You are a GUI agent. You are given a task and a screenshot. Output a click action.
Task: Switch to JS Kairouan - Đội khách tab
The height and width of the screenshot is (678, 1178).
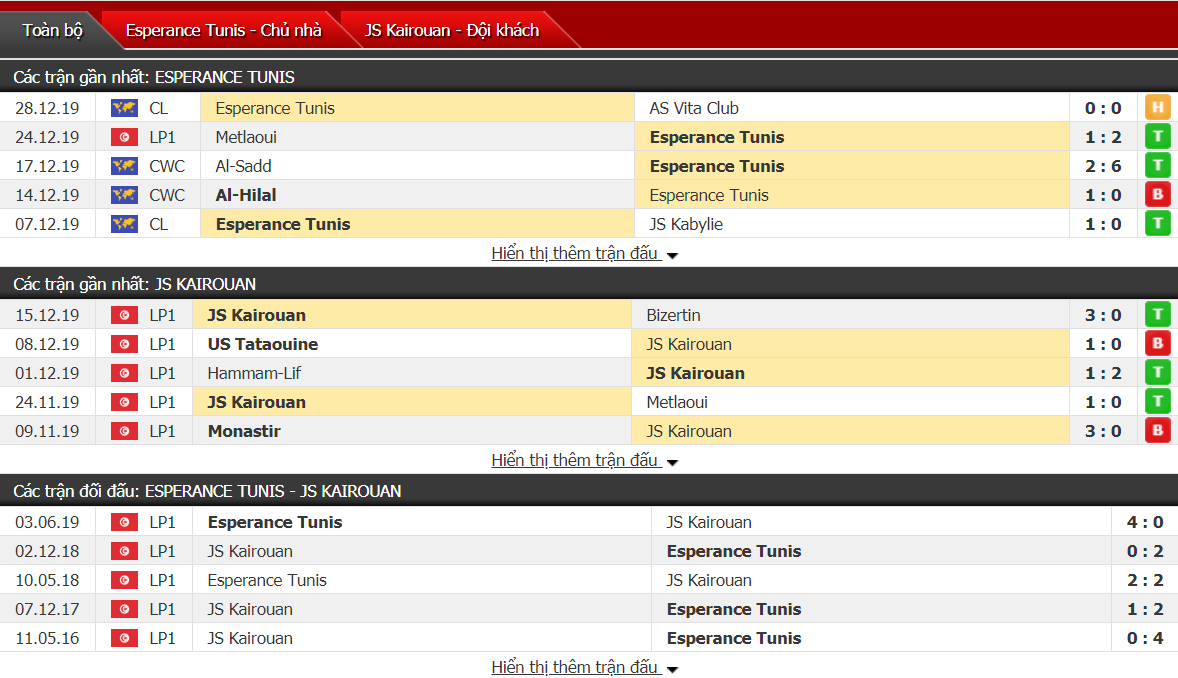tap(452, 30)
